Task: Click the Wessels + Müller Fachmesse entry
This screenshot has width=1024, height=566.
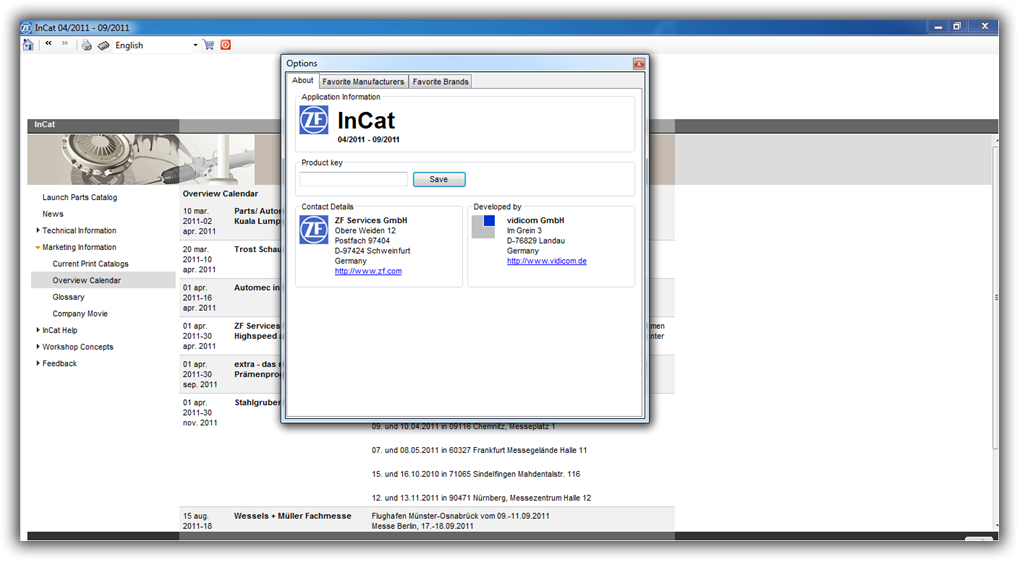Action: click(293, 516)
